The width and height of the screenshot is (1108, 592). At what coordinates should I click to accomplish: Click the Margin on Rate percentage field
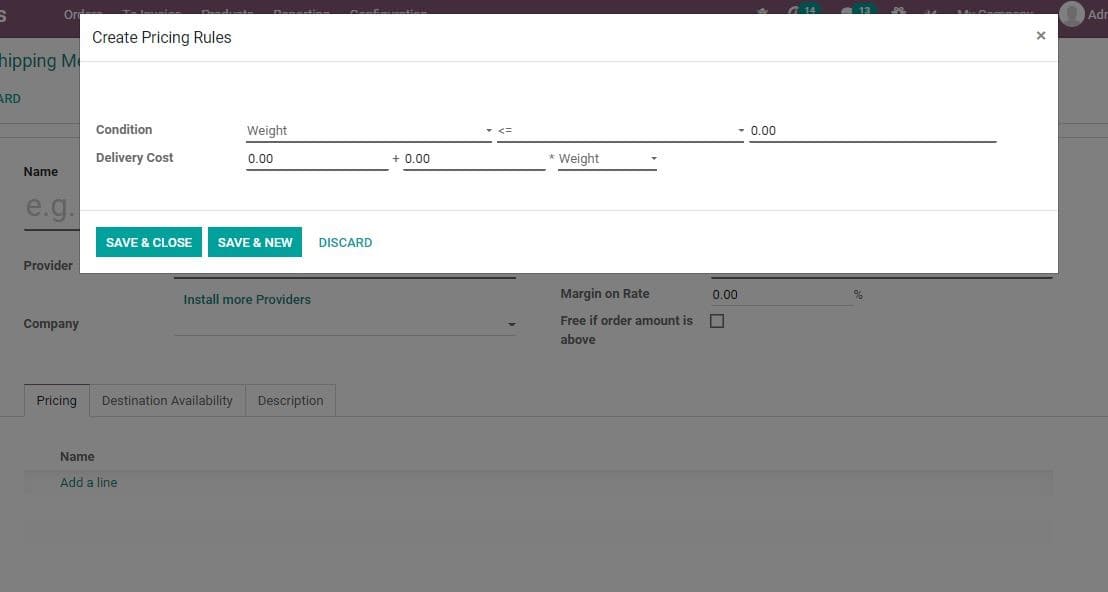pyautogui.click(x=780, y=294)
